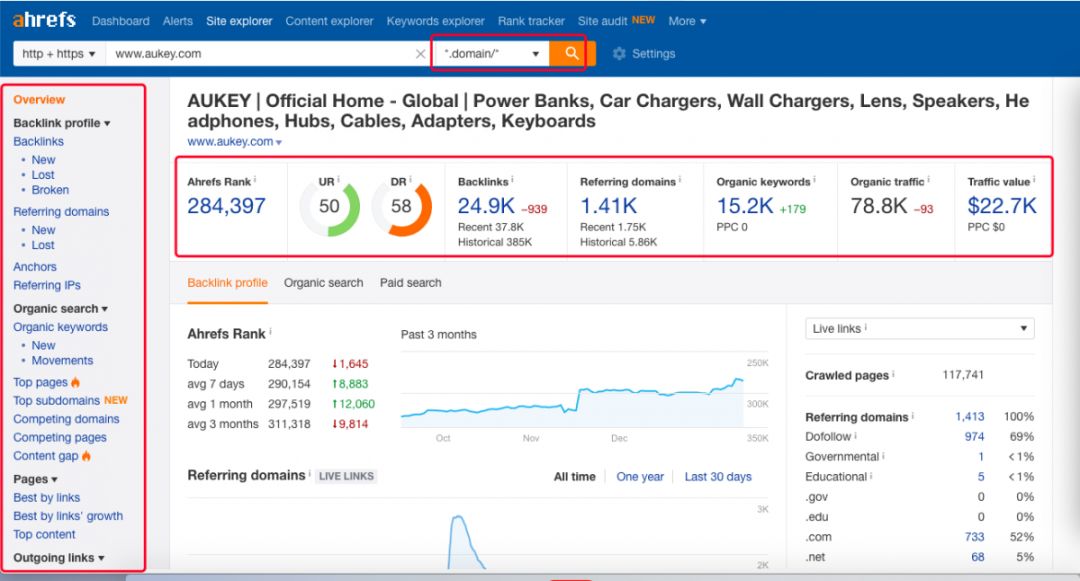Open Rank tracker in top navigation
The image size is (1080, 581).
pyautogui.click(x=531, y=21)
